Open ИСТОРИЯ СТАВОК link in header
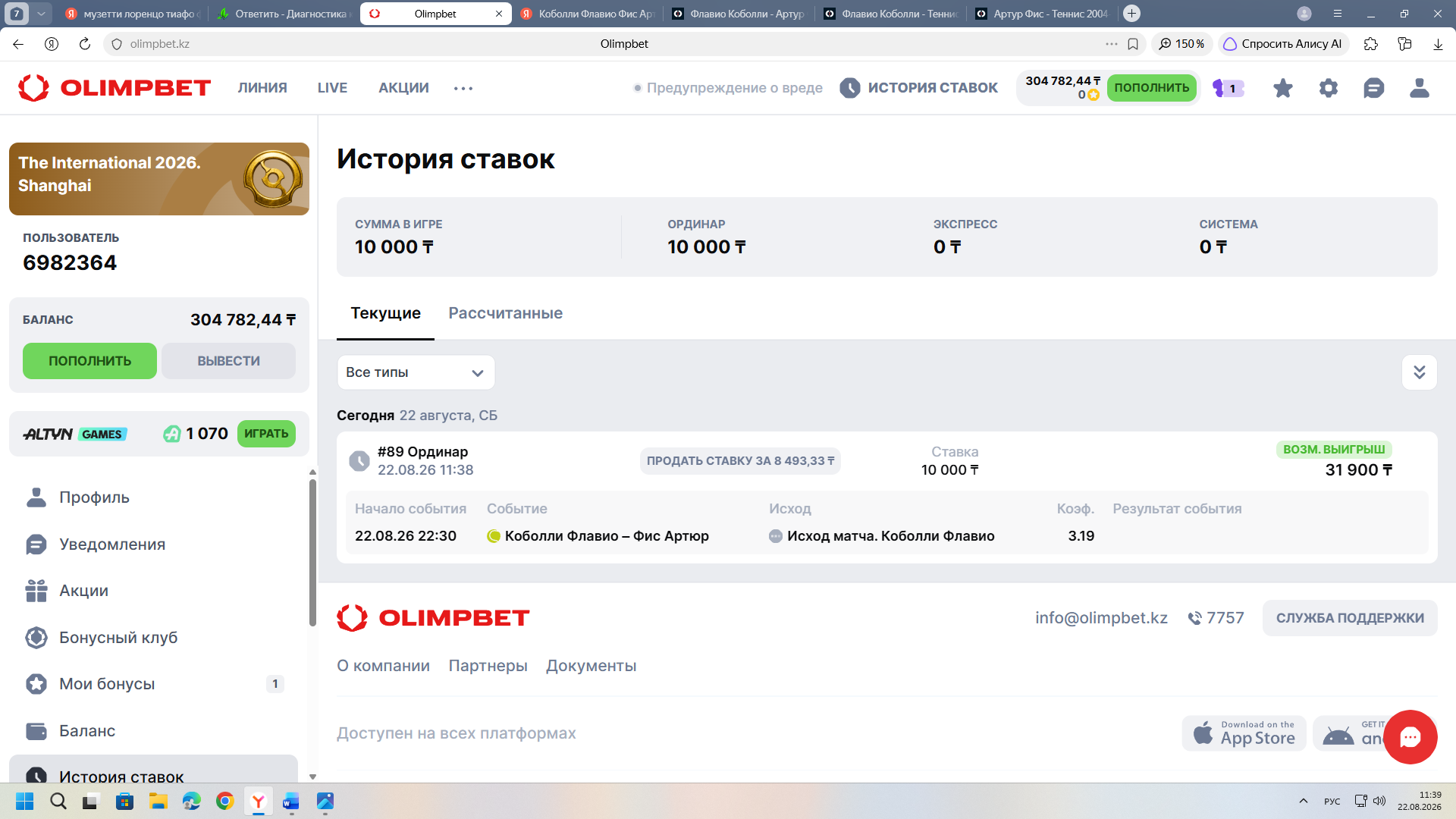1456x819 pixels. (933, 88)
